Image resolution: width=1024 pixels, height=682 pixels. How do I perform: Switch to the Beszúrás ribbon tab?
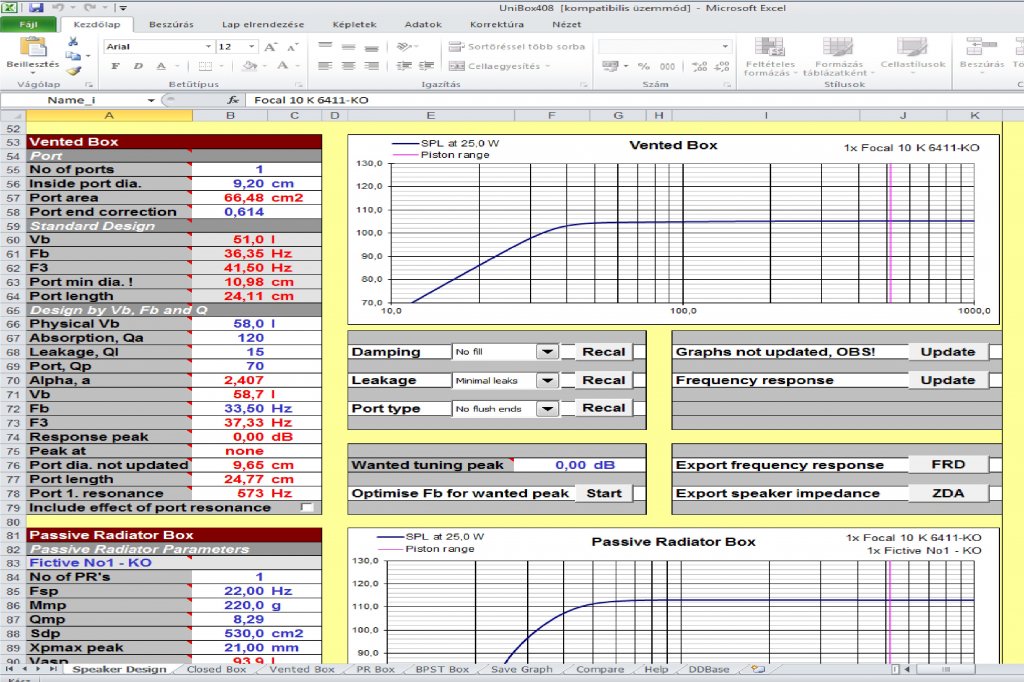[171, 24]
